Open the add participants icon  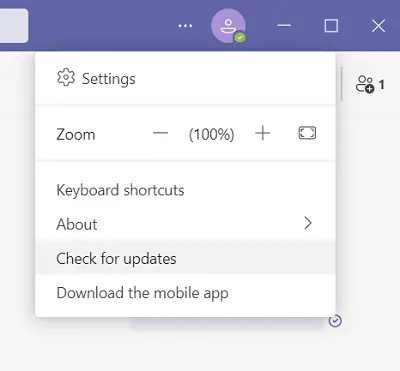365,84
